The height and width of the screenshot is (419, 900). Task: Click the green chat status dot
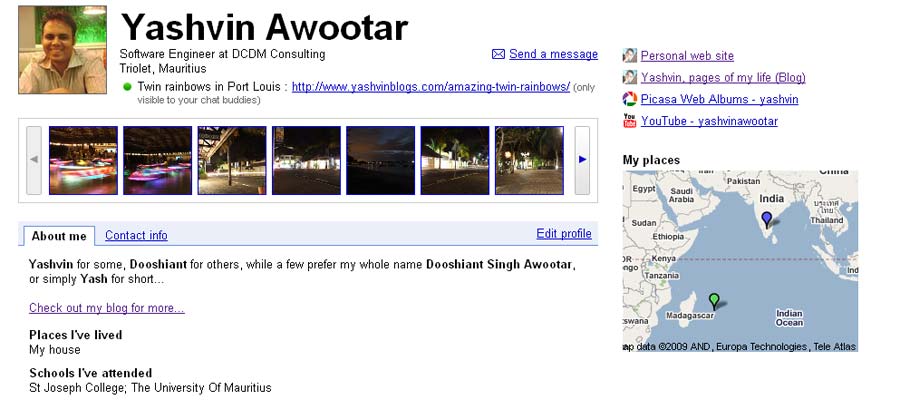pyautogui.click(x=127, y=87)
